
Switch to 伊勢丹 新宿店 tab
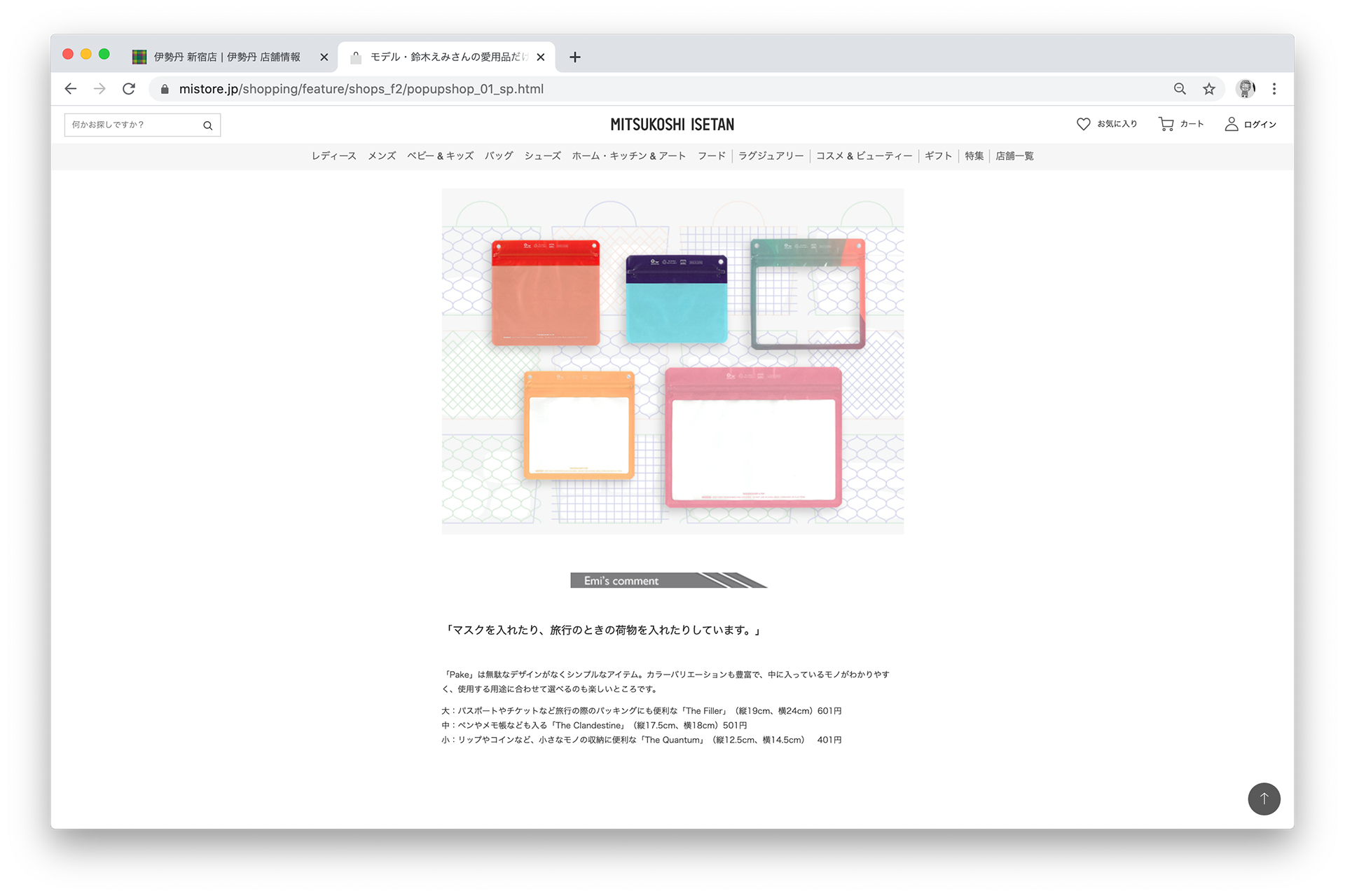[x=226, y=57]
